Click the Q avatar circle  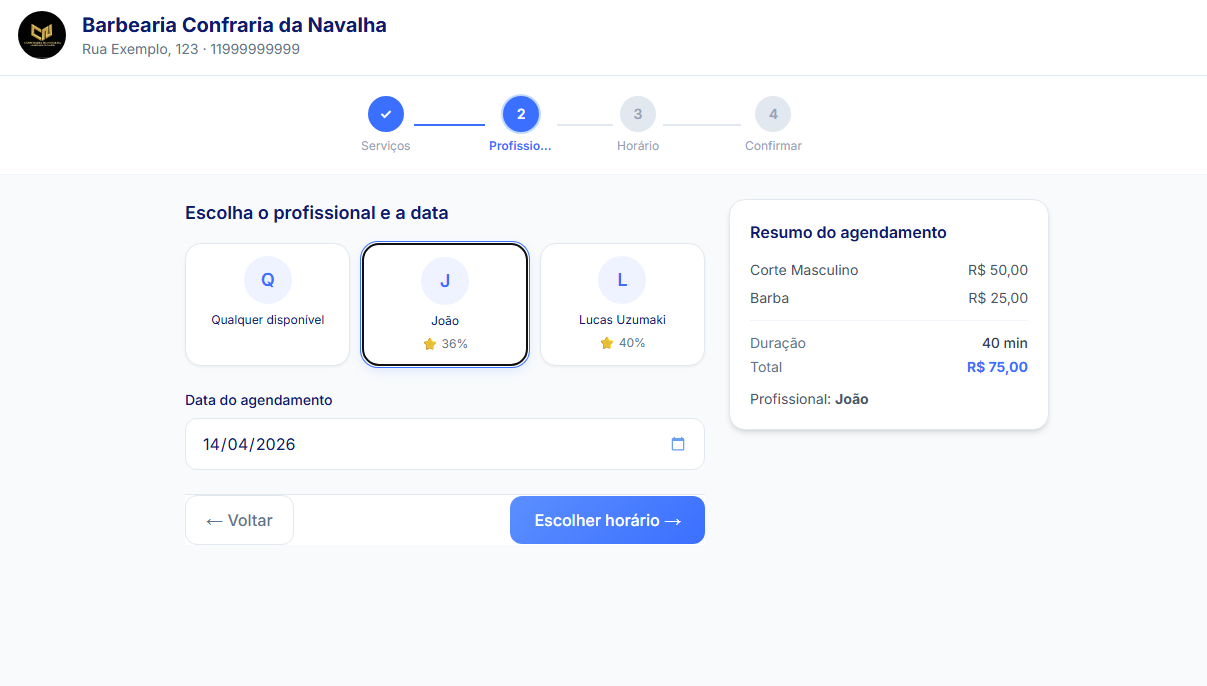268,280
